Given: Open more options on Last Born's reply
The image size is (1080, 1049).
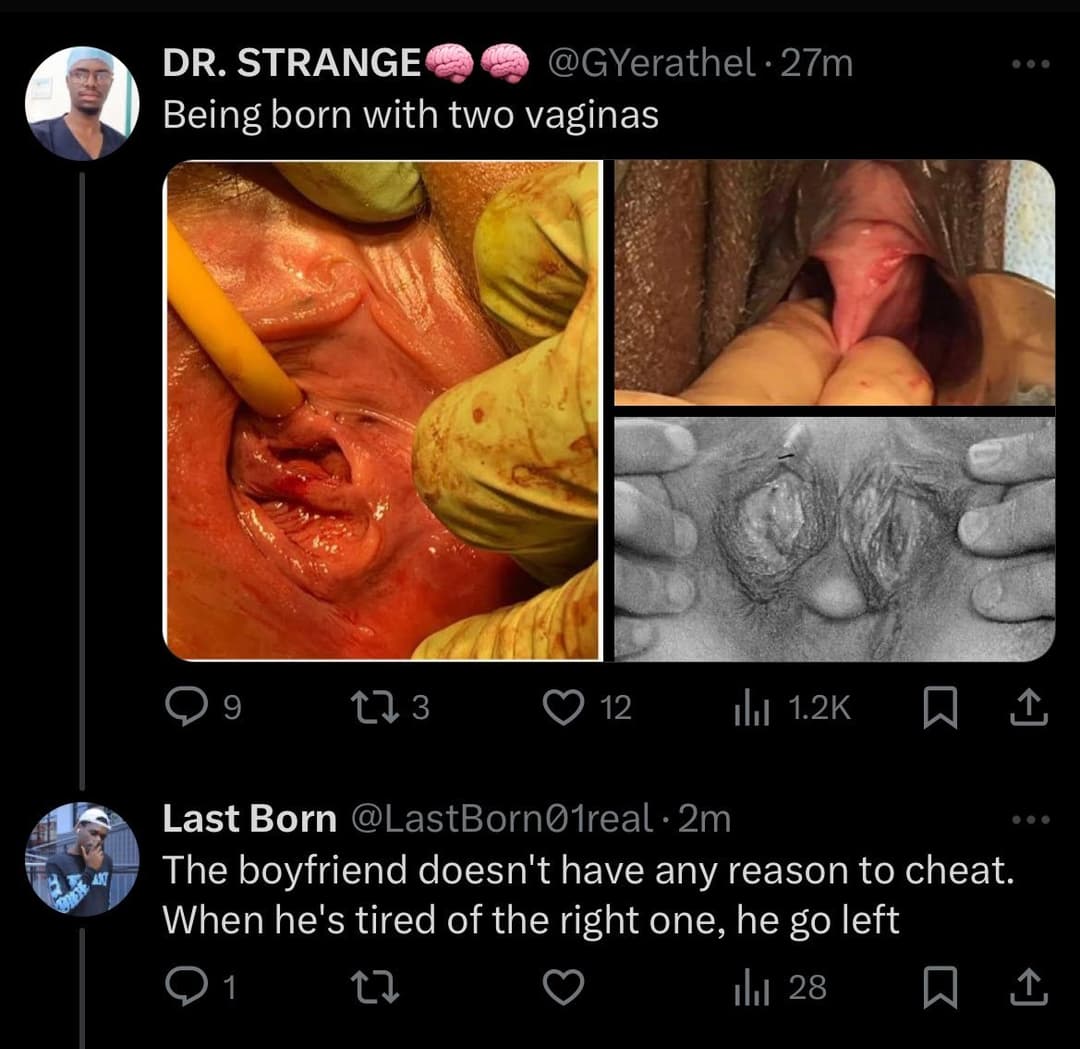Looking at the screenshot, I should coord(1030,820).
